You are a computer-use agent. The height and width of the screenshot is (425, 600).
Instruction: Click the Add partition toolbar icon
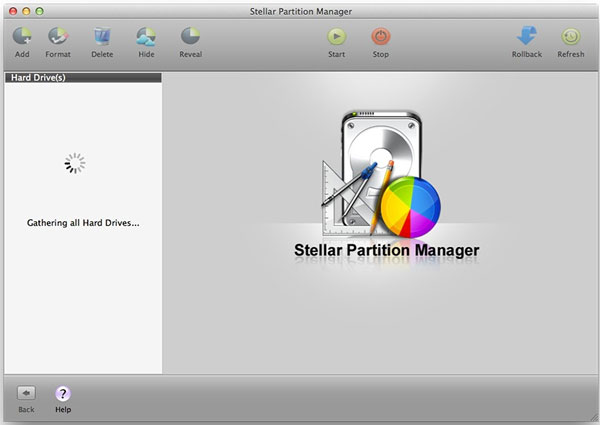pos(22,36)
